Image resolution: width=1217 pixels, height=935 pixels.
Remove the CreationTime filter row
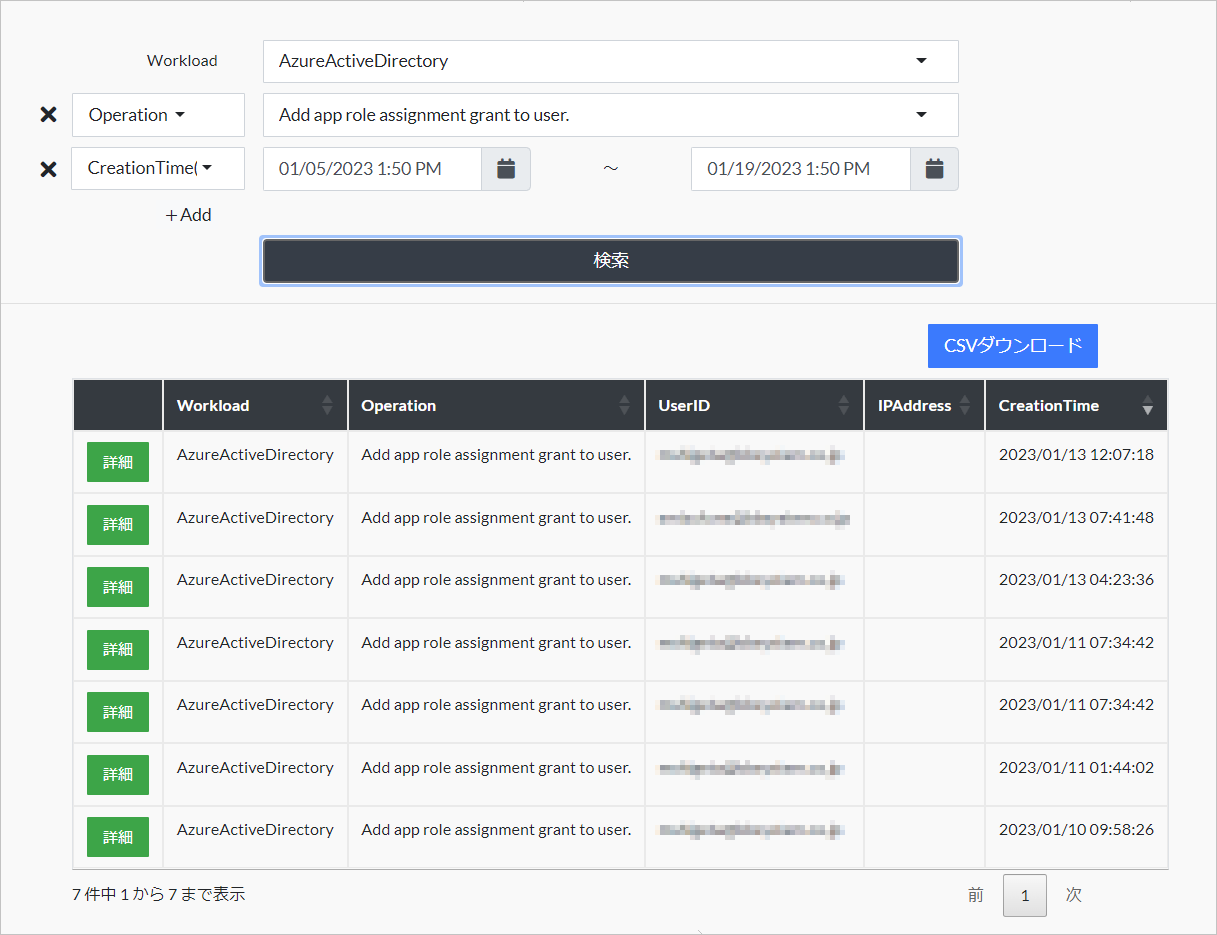click(x=48, y=169)
